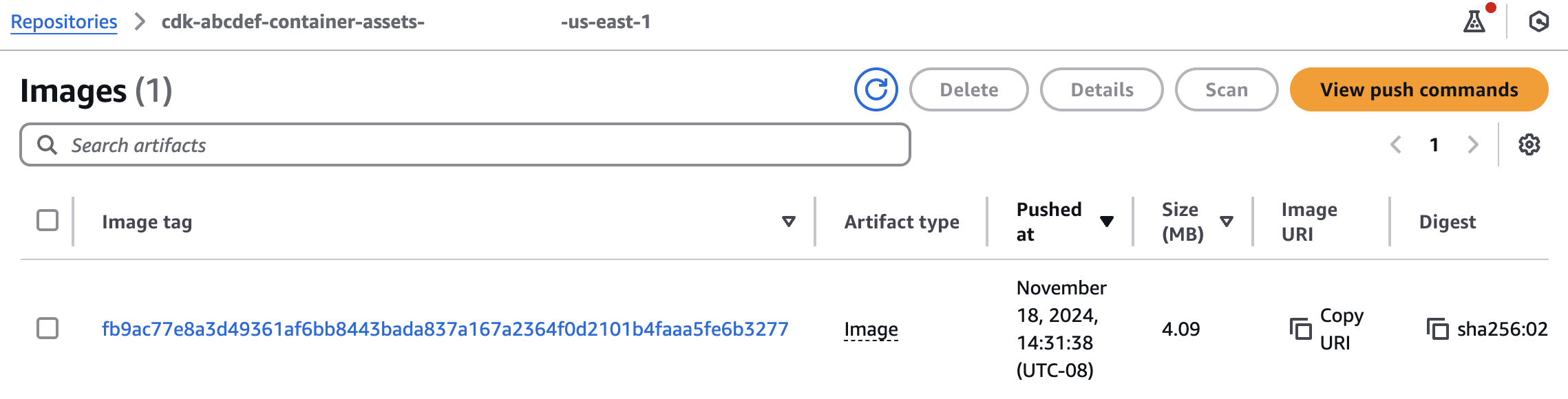Check the fb9ac77 image row checkbox
1568x399 pixels.
point(48,329)
